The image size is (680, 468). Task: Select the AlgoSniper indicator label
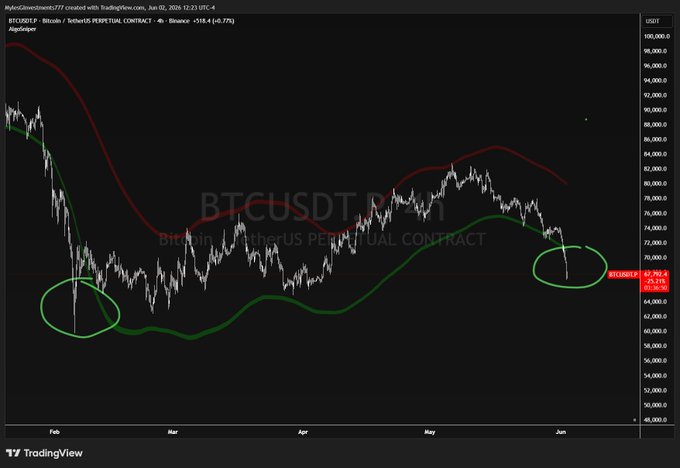pyautogui.click(x=22, y=29)
